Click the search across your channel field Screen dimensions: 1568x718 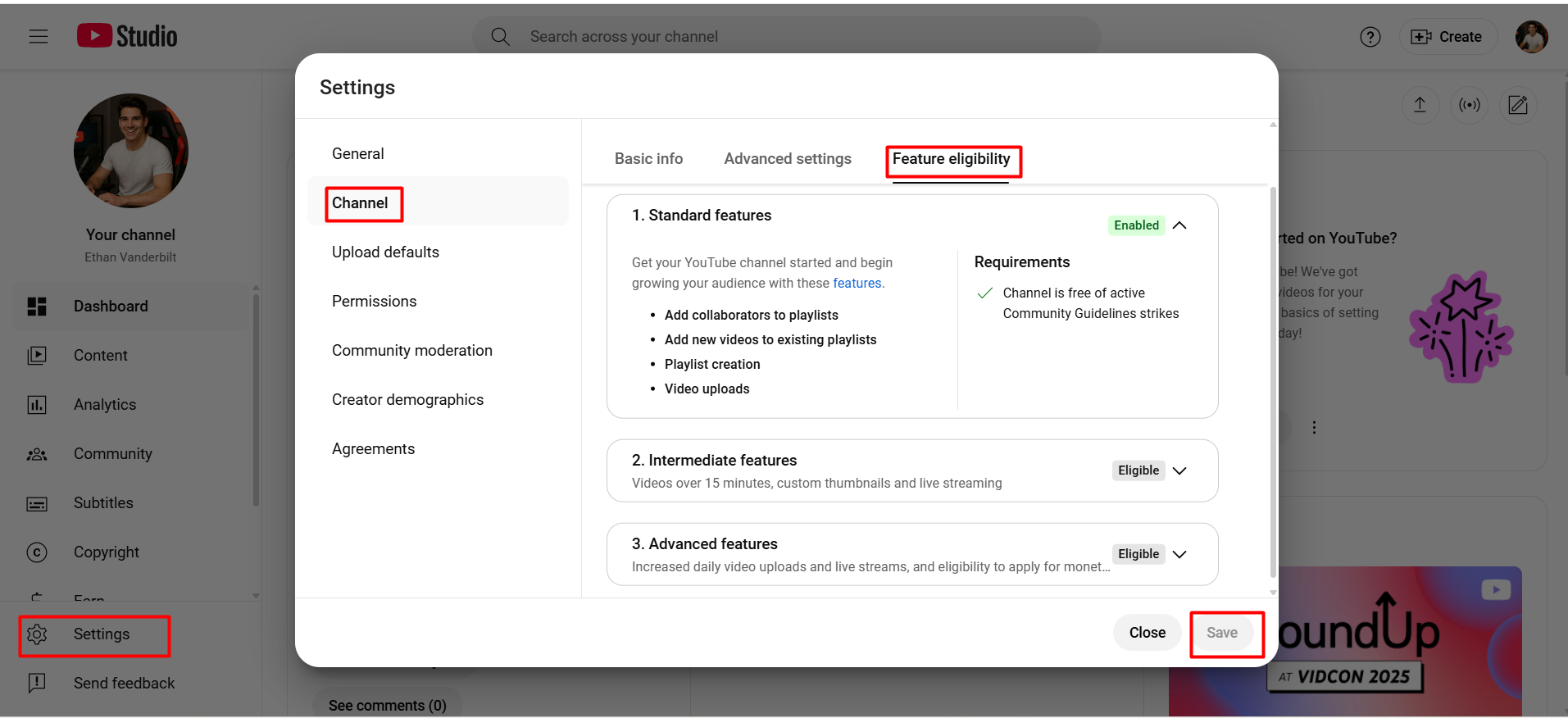click(787, 37)
